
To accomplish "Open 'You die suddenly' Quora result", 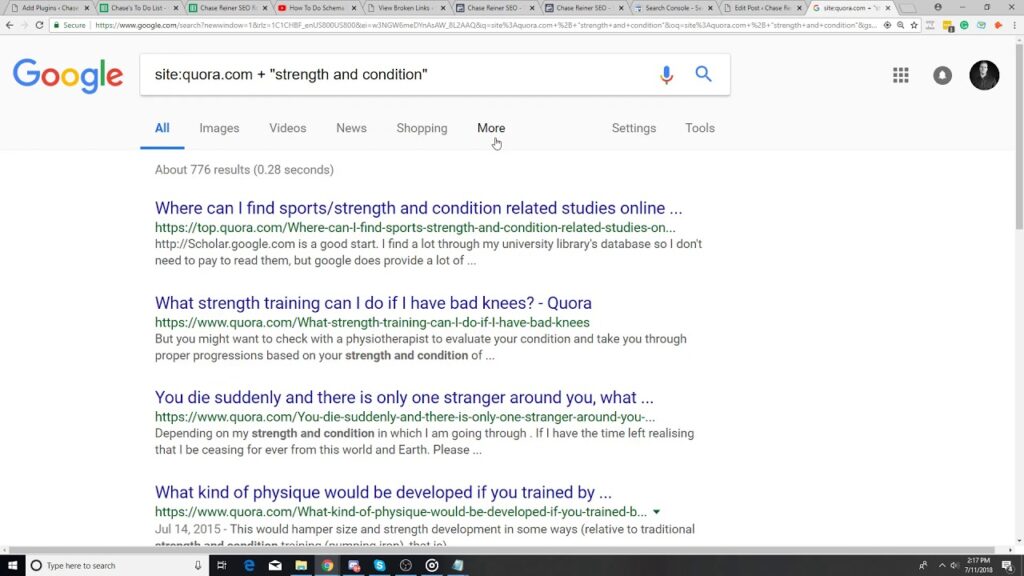I will pos(404,398).
